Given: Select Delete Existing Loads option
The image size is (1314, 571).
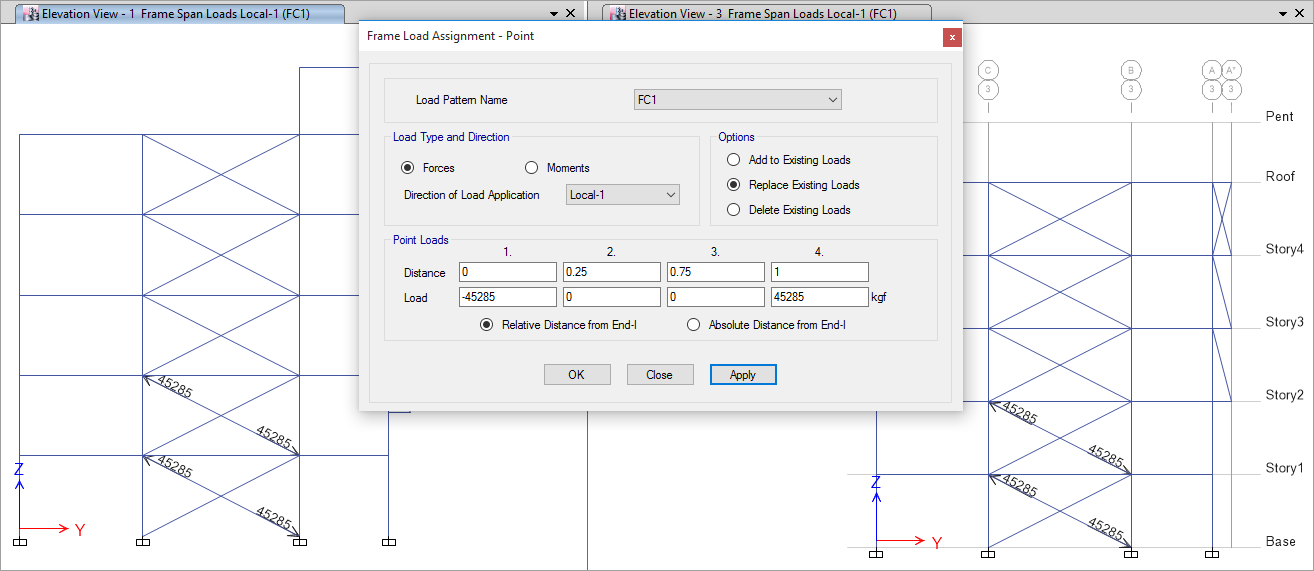Looking at the screenshot, I should (734, 210).
